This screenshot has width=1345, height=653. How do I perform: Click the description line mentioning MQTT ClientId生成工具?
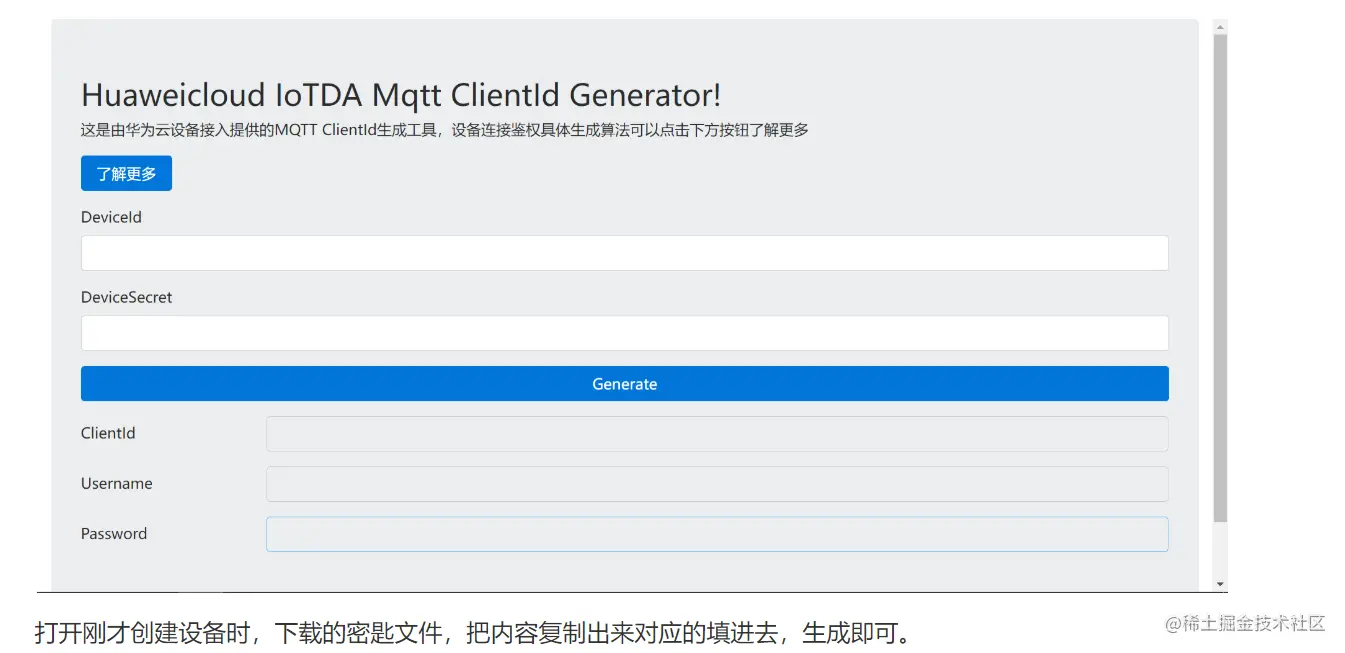445,130
